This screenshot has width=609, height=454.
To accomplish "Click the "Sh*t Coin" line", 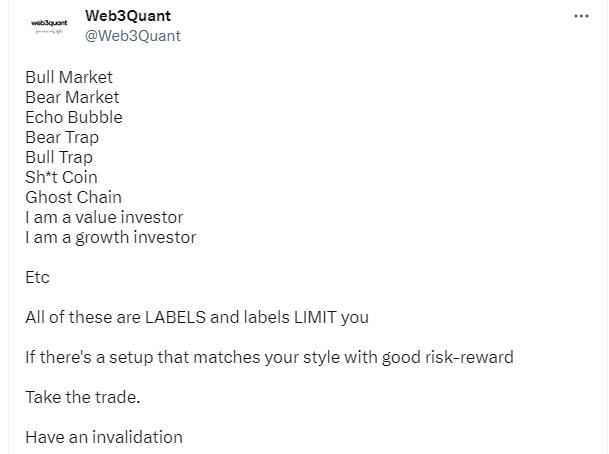I will [61, 177].
